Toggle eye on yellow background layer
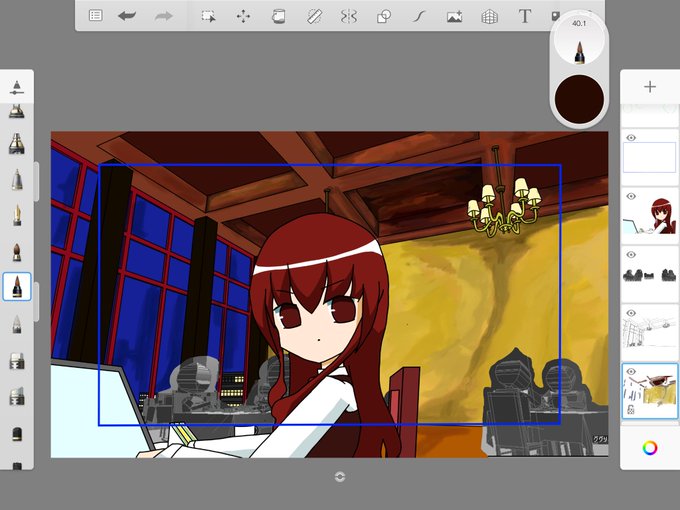The width and height of the screenshot is (680, 510). tap(631, 372)
